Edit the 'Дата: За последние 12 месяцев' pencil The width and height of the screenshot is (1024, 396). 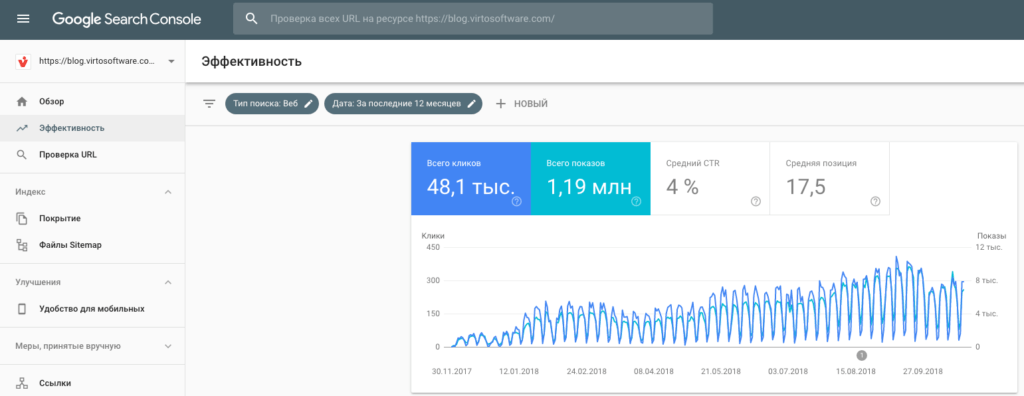click(x=472, y=103)
